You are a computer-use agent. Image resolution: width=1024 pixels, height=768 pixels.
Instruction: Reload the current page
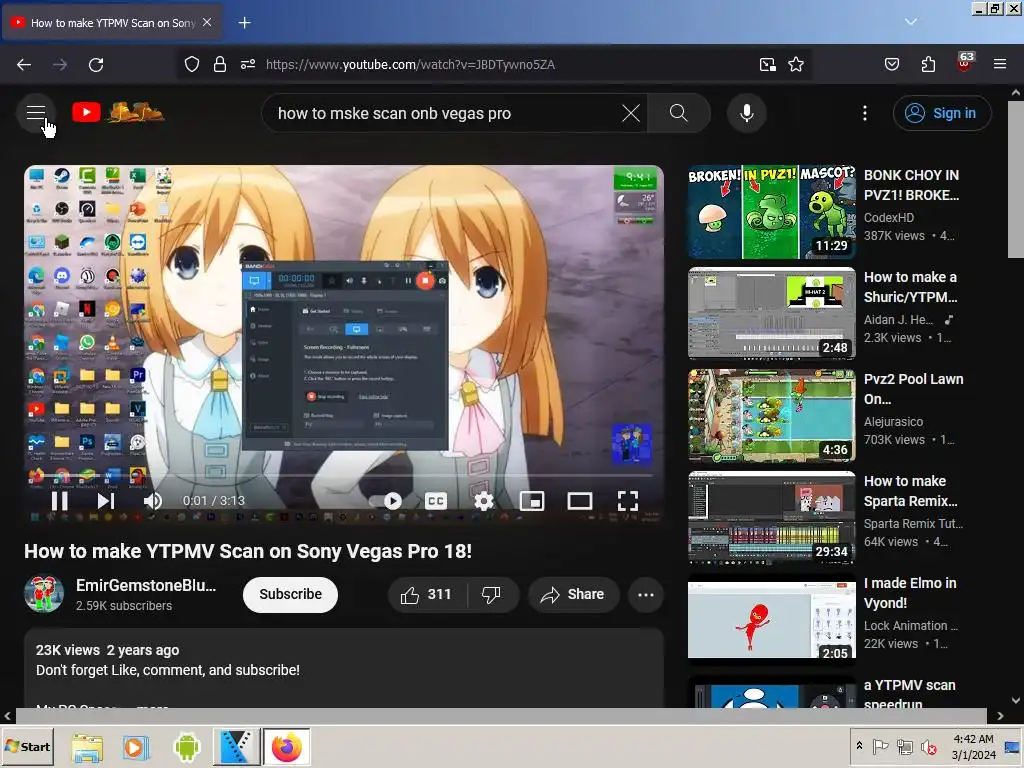(96, 64)
